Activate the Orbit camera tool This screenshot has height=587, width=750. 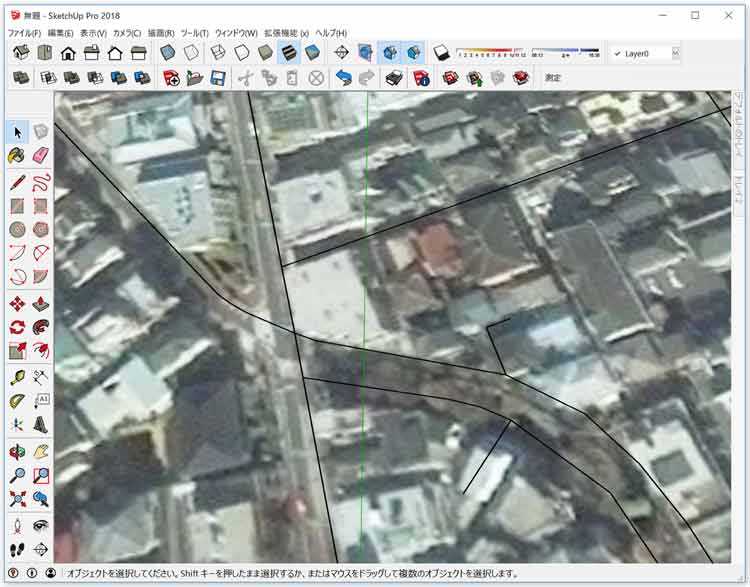click(18, 452)
